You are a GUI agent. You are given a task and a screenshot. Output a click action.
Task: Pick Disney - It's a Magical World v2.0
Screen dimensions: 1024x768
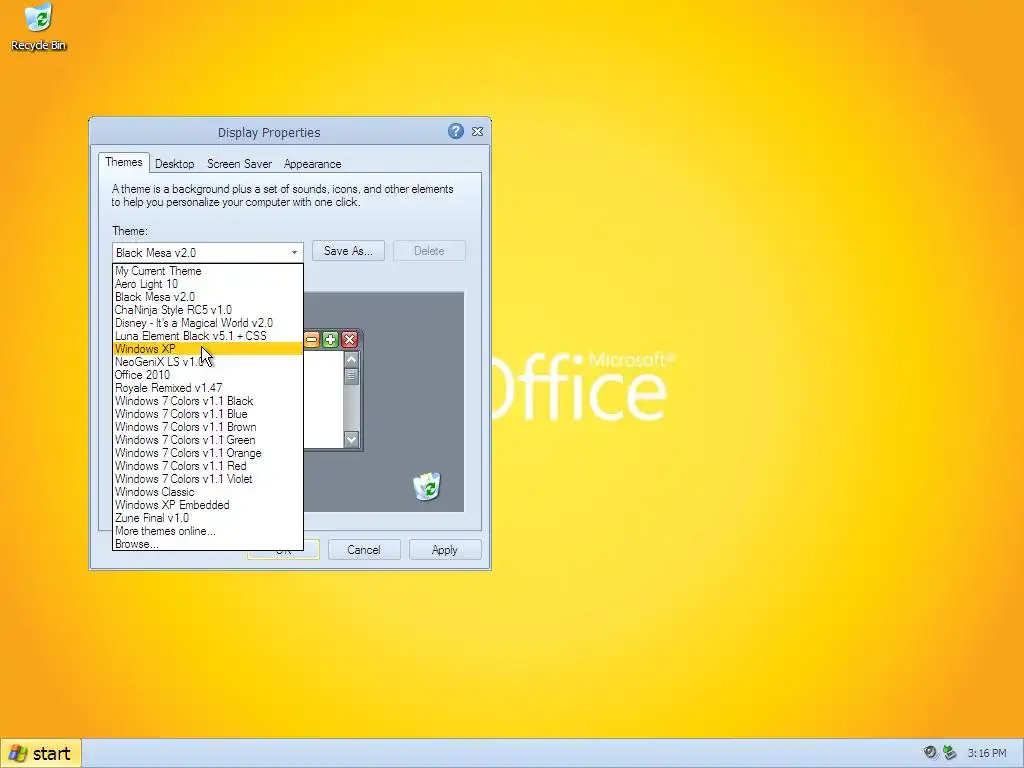pos(208,323)
